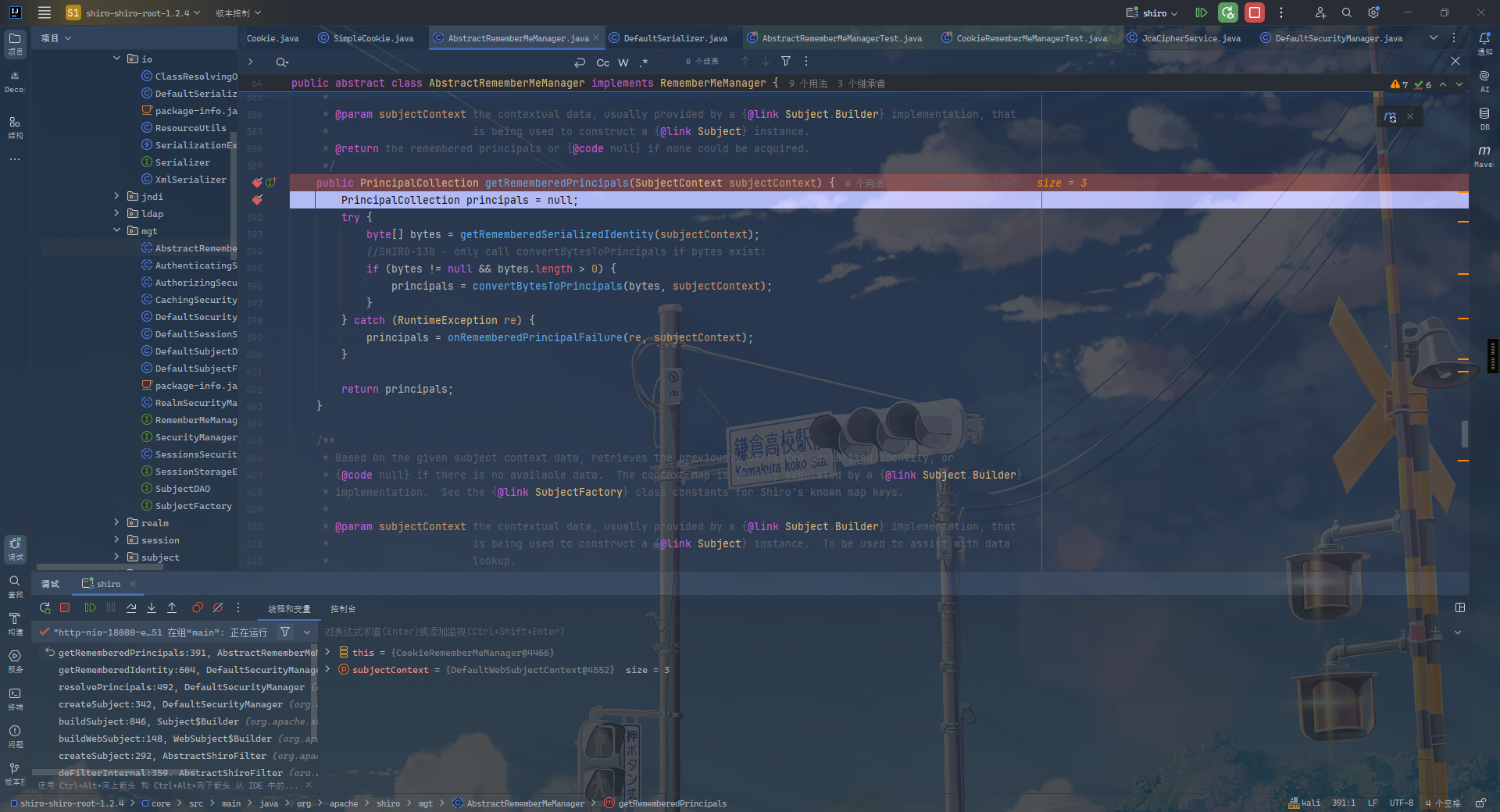Screen dimensions: 1500x812
Task: Expand the subjectContext variable node
Action: [327, 669]
